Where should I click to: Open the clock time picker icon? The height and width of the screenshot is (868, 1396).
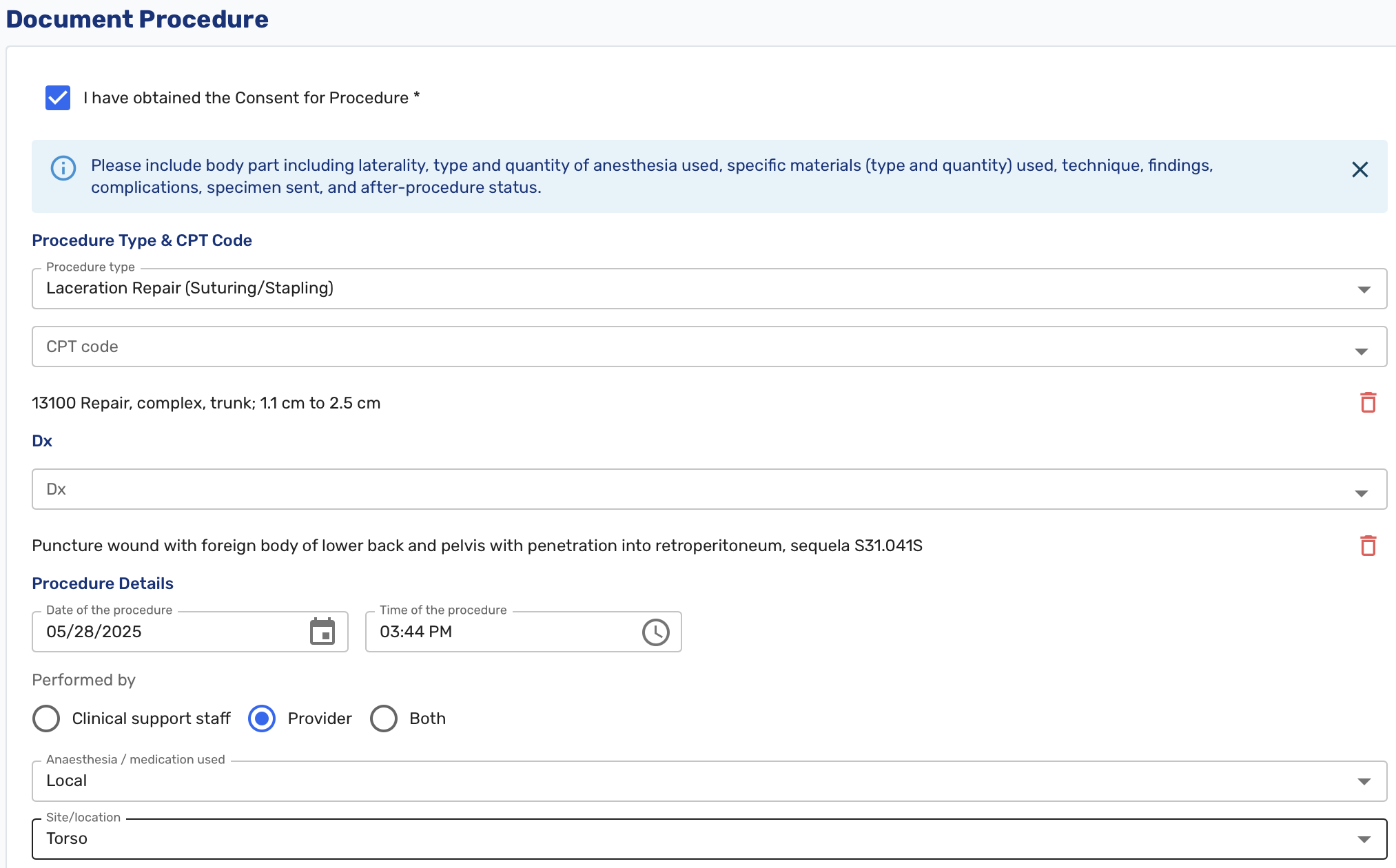655,632
